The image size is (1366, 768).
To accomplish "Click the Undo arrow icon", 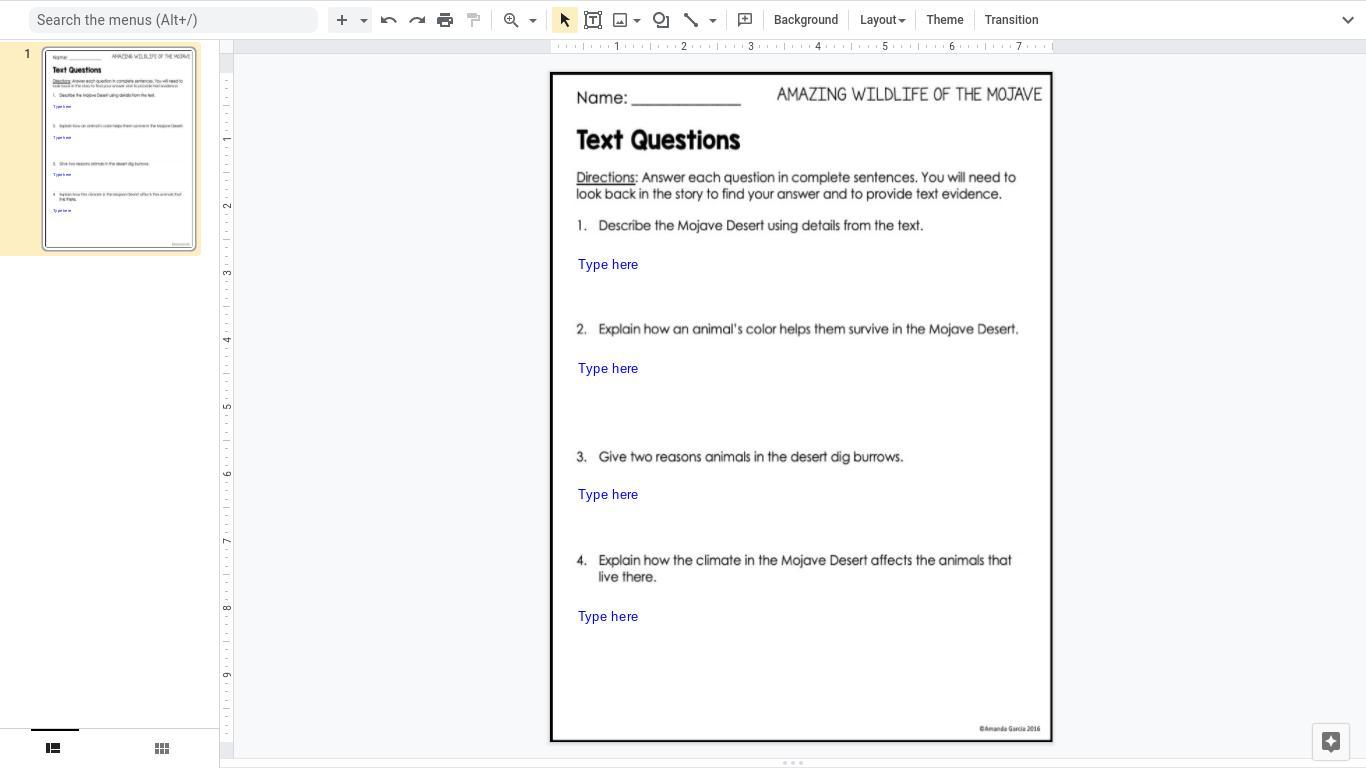I will (x=389, y=20).
